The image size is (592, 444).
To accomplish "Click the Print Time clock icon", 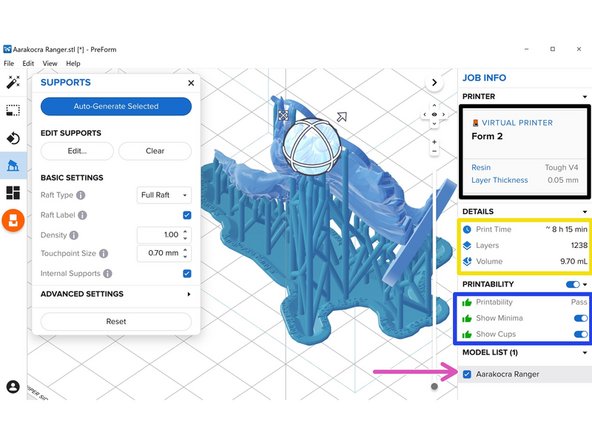I will (467, 229).
